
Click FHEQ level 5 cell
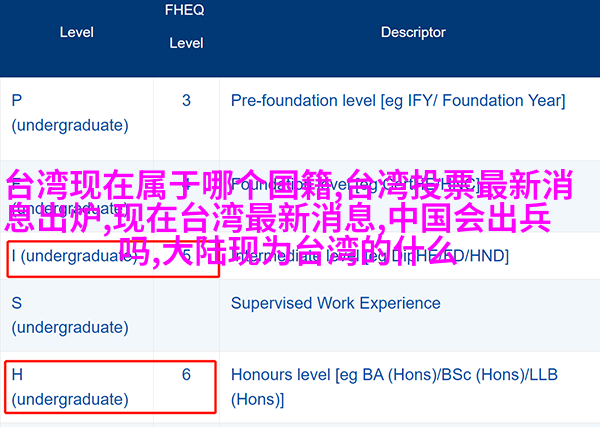click(x=186, y=256)
